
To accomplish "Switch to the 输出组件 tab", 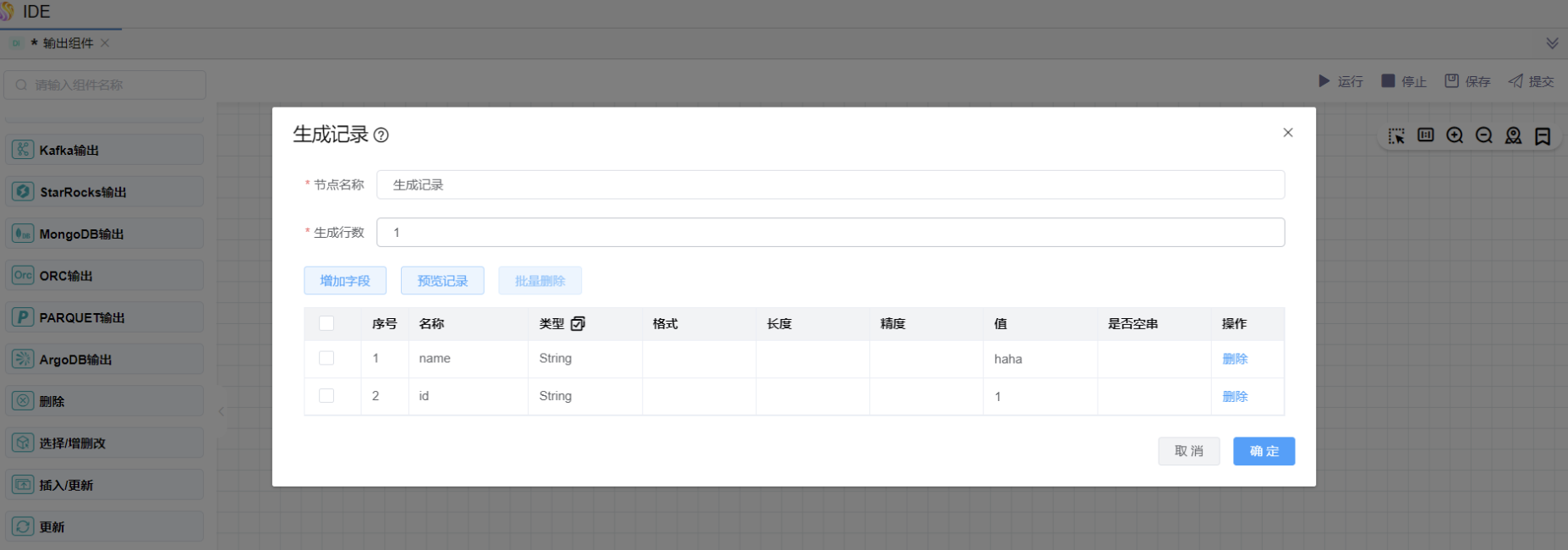I will (x=68, y=43).
